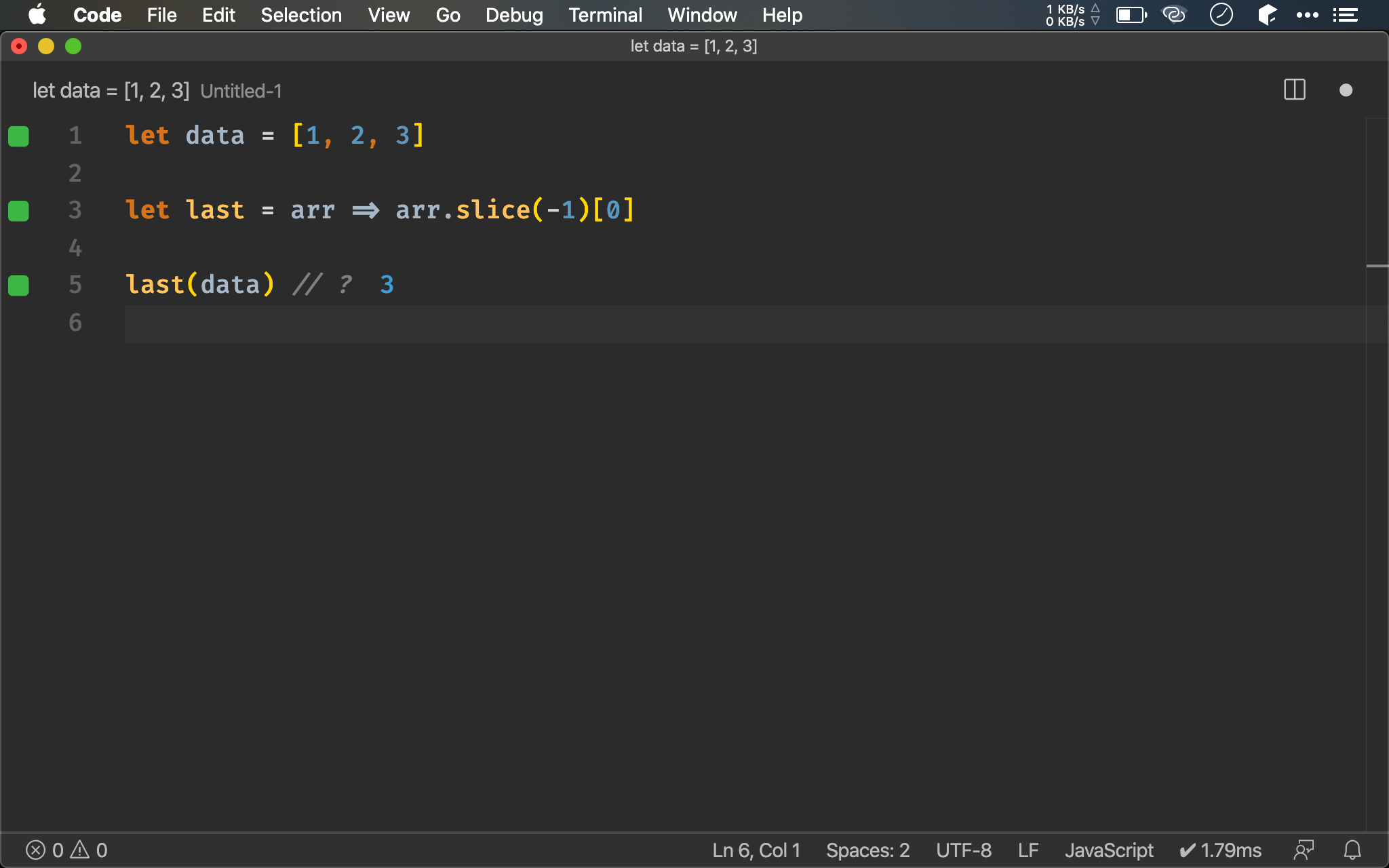Open the Notification Center list icon
The width and height of the screenshot is (1389, 868).
point(1345,15)
